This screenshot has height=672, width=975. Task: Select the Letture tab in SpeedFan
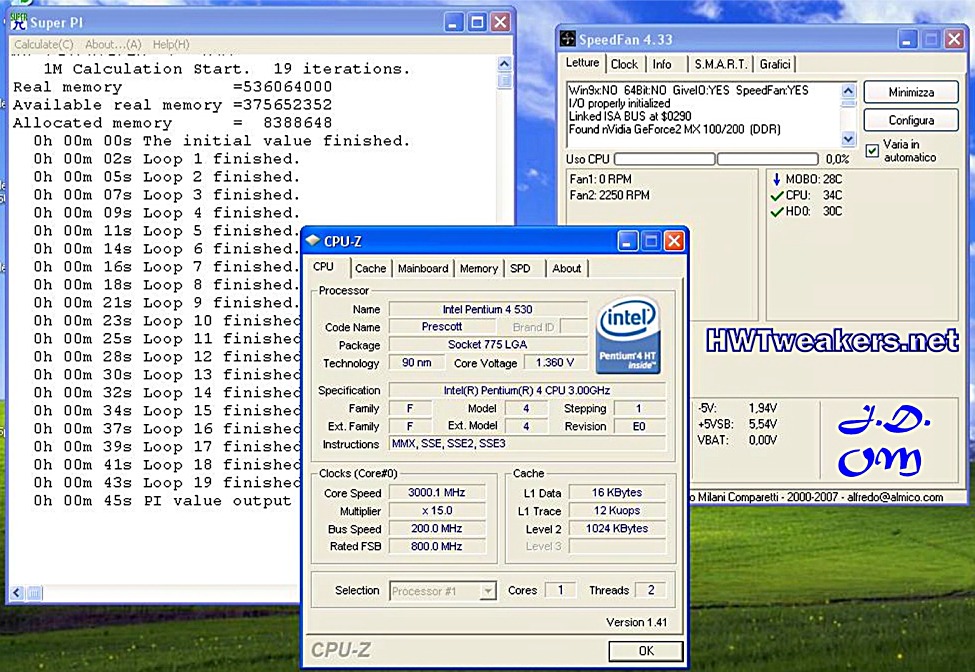583,63
